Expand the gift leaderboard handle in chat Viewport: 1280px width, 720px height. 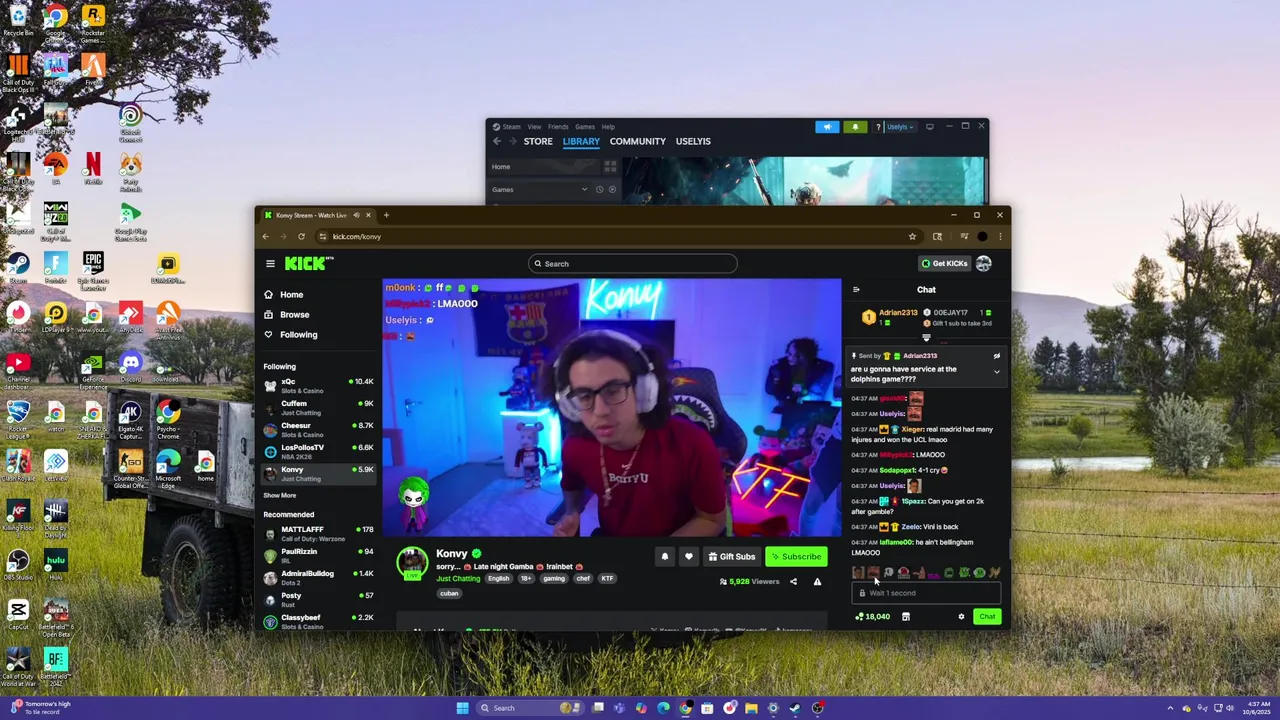[926, 338]
